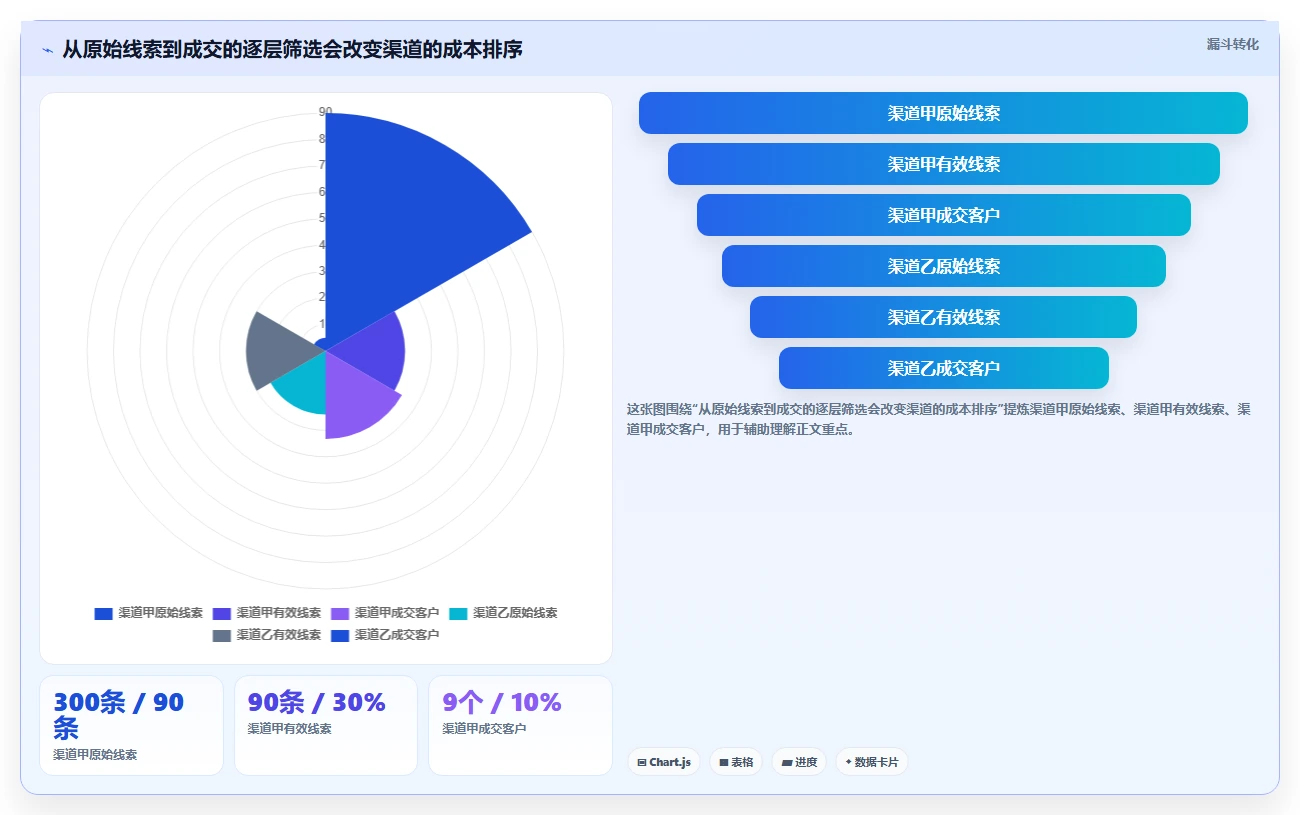This screenshot has height=815, width=1300.
Task: Click the chart title 从原始线索到成交的逐层筛选会改变渠道的成本排序
Action: pyautogui.click(x=292, y=49)
